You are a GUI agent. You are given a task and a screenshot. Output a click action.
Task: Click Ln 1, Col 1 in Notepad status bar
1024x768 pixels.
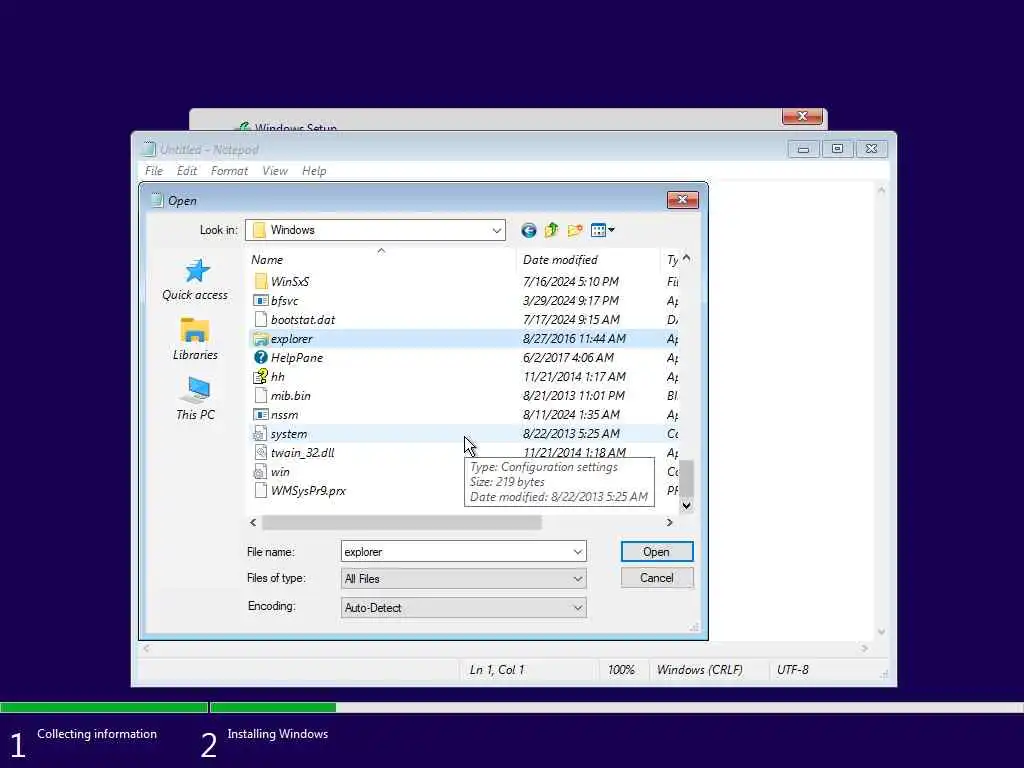tap(497, 670)
